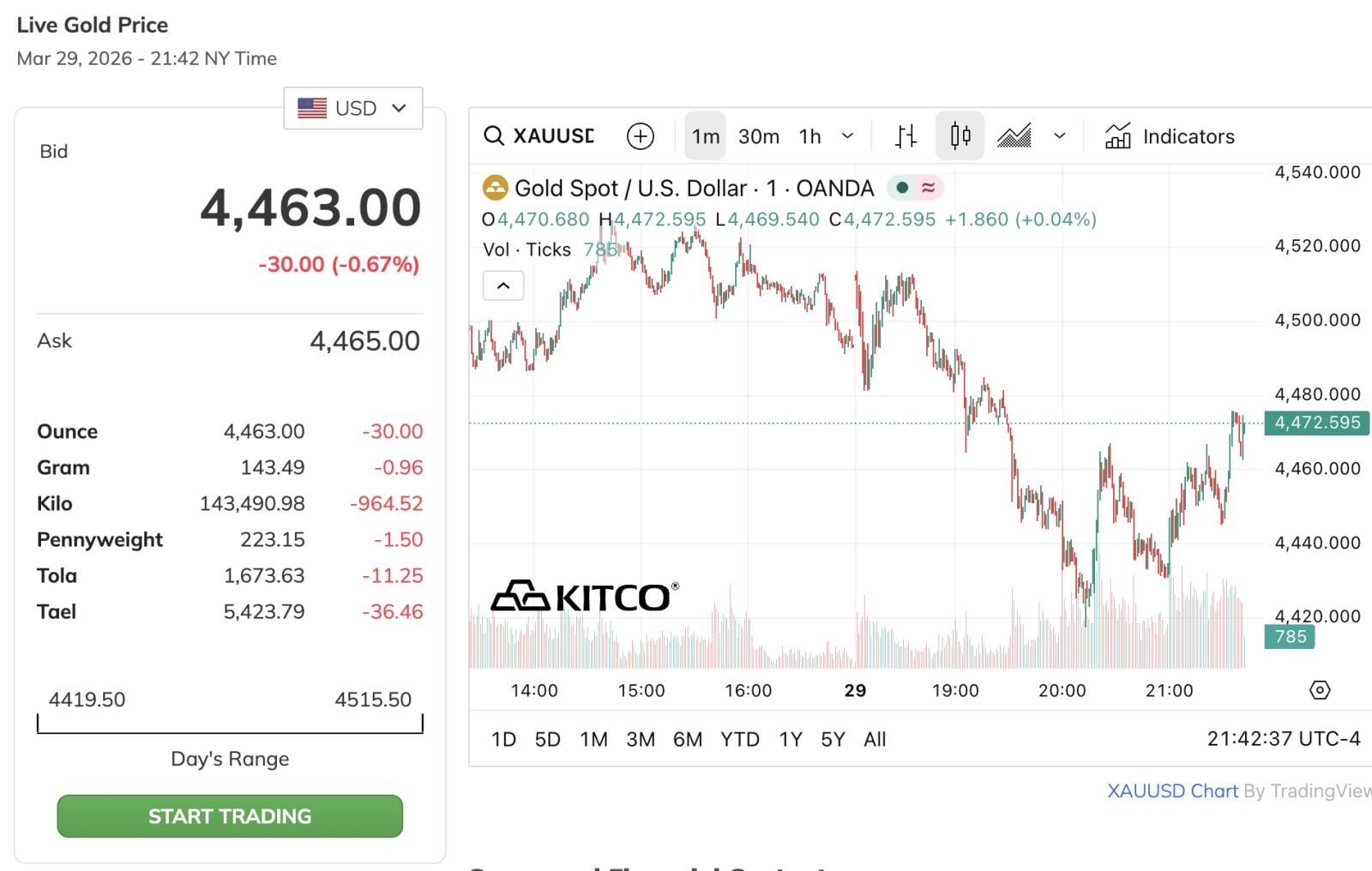Click the Gold Spot symbol logo
Screen dimensions: 1372x871
pyautogui.click(x=495, y=188)
